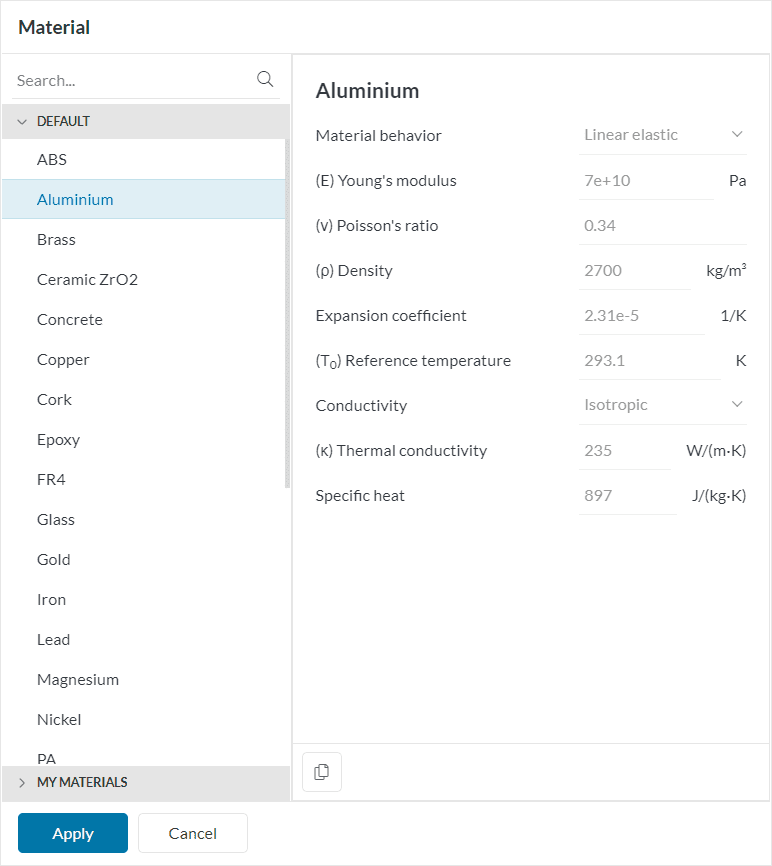Click the Cancel button
The height and width of the screenshot is (866, 772).
click(x=193, y=833)
